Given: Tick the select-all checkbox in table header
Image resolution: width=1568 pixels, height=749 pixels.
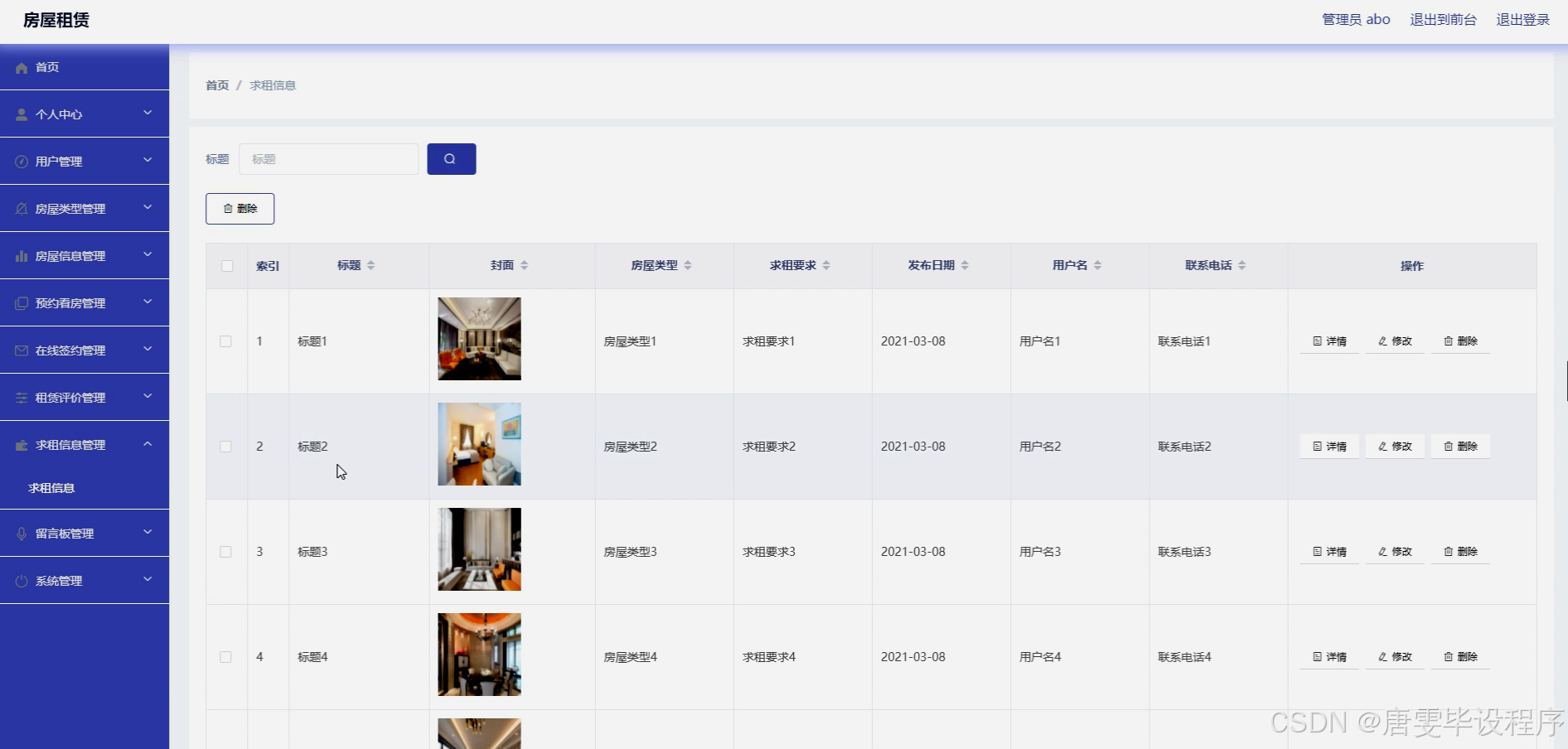Looking at the screenshot, I should [x=227, y=266].
